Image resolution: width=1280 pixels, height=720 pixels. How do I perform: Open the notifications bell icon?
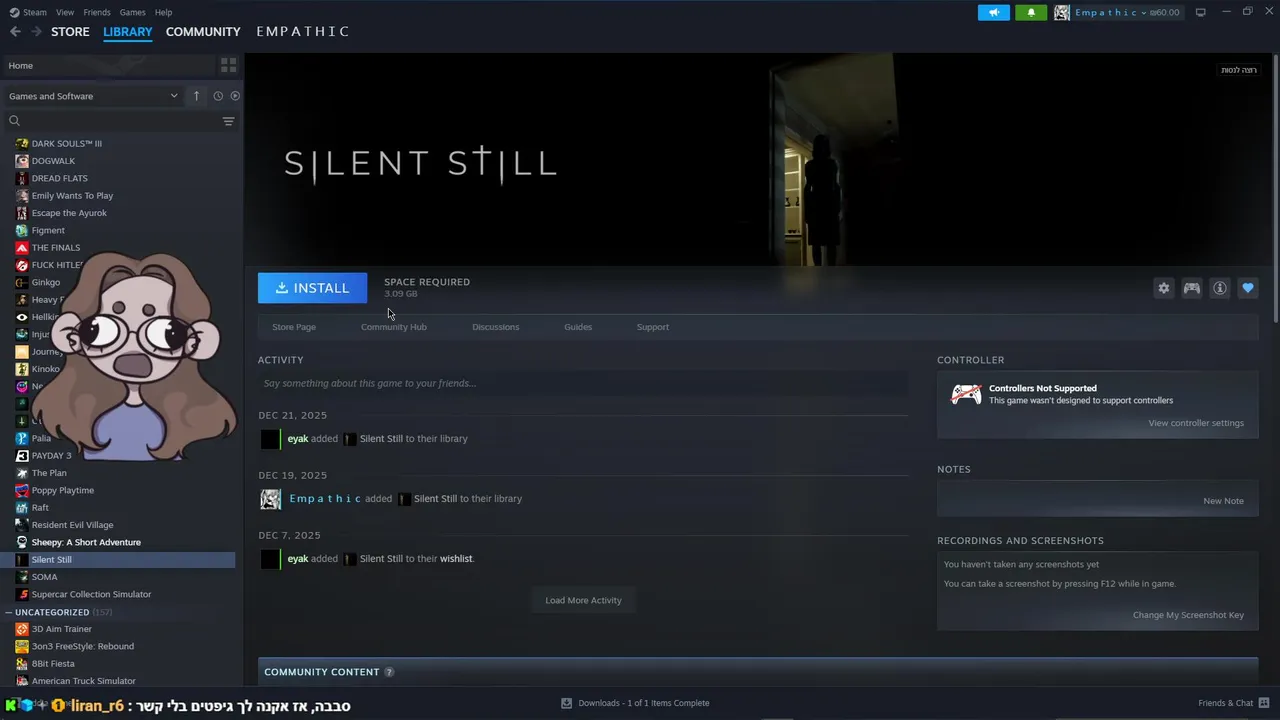tap(1031, 12)
